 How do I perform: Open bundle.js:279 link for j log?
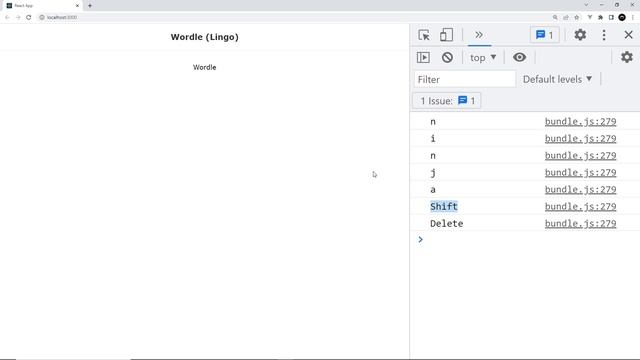(580, 173)
